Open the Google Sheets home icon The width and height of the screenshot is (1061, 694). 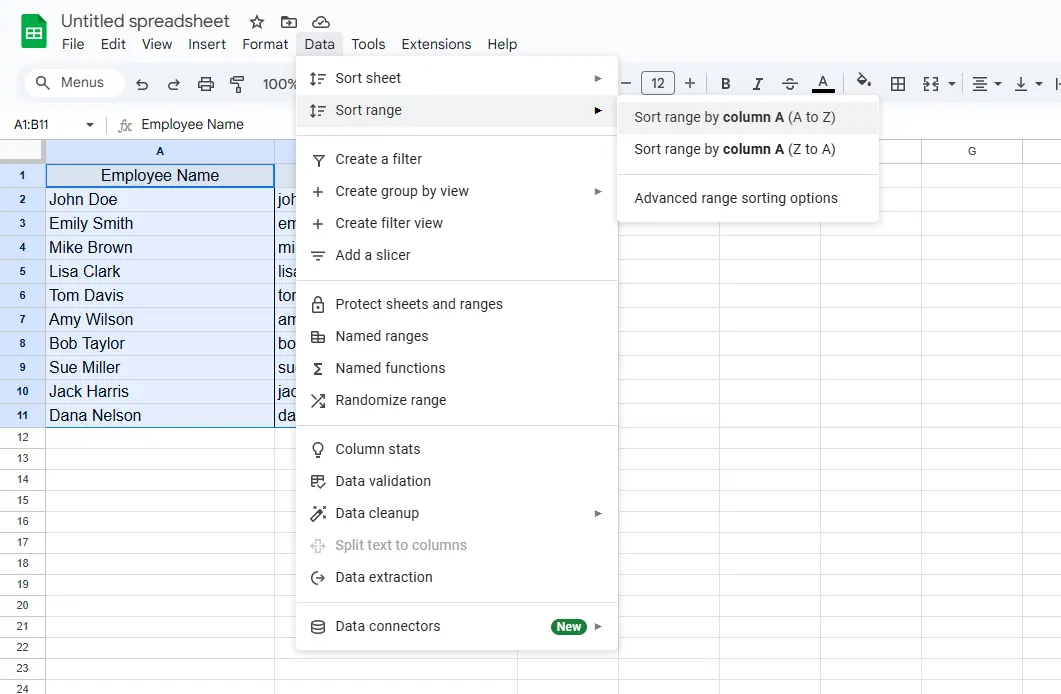34,32
